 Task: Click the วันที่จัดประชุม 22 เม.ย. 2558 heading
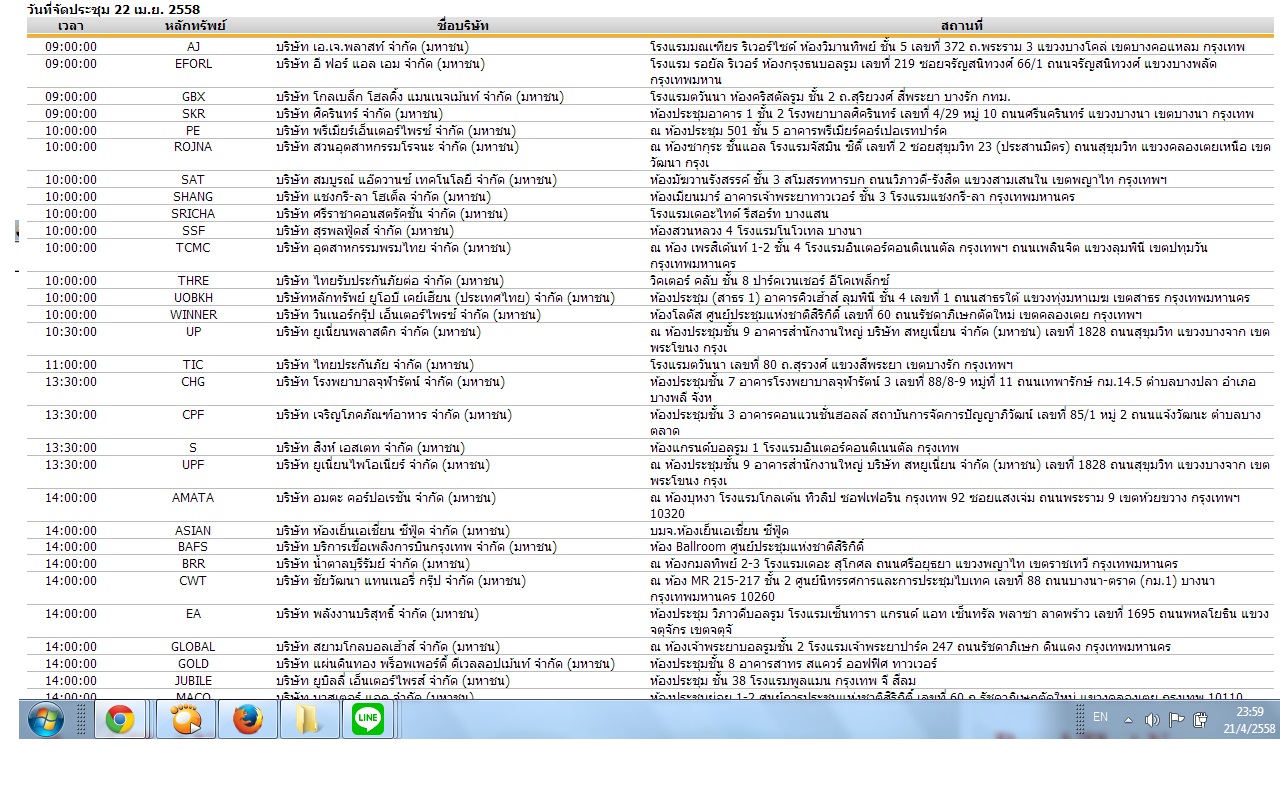[113, 9]
